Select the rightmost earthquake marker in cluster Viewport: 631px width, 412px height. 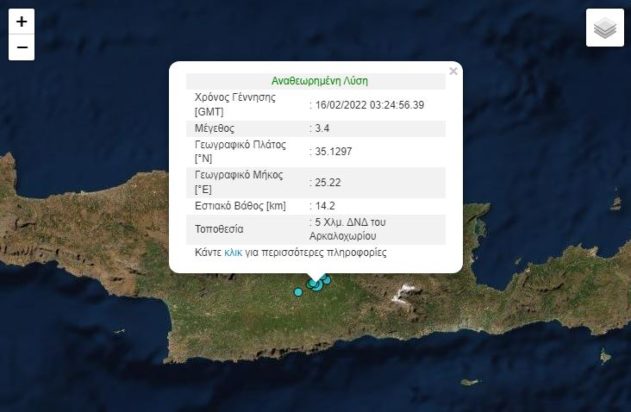coord(327,280)
